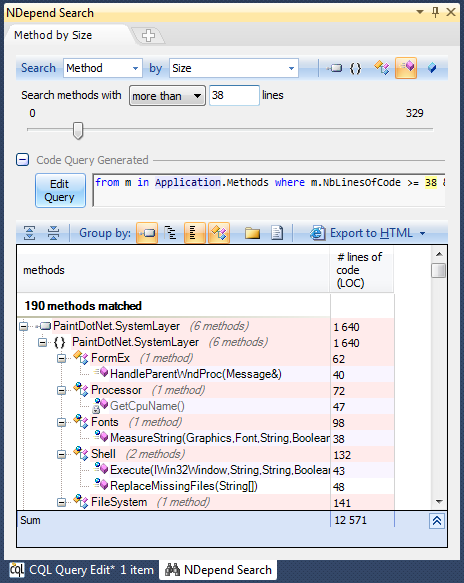The width and height of the screenshot is (464, 583).
Task: Open the Export to HTML dropdown arrow
Action: tap(422, 233)
